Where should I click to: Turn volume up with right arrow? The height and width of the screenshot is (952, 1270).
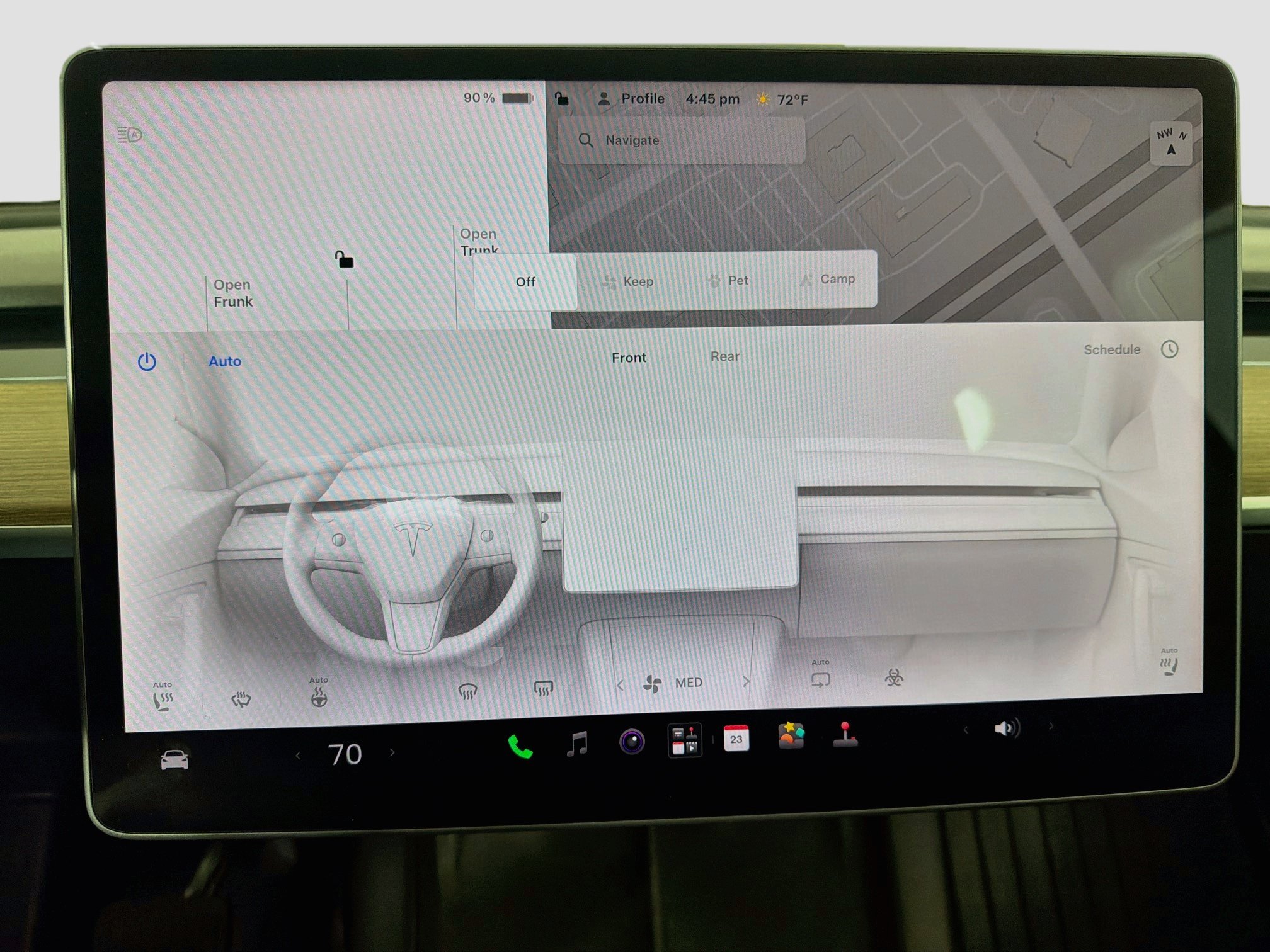click(x=1051, y=726)
